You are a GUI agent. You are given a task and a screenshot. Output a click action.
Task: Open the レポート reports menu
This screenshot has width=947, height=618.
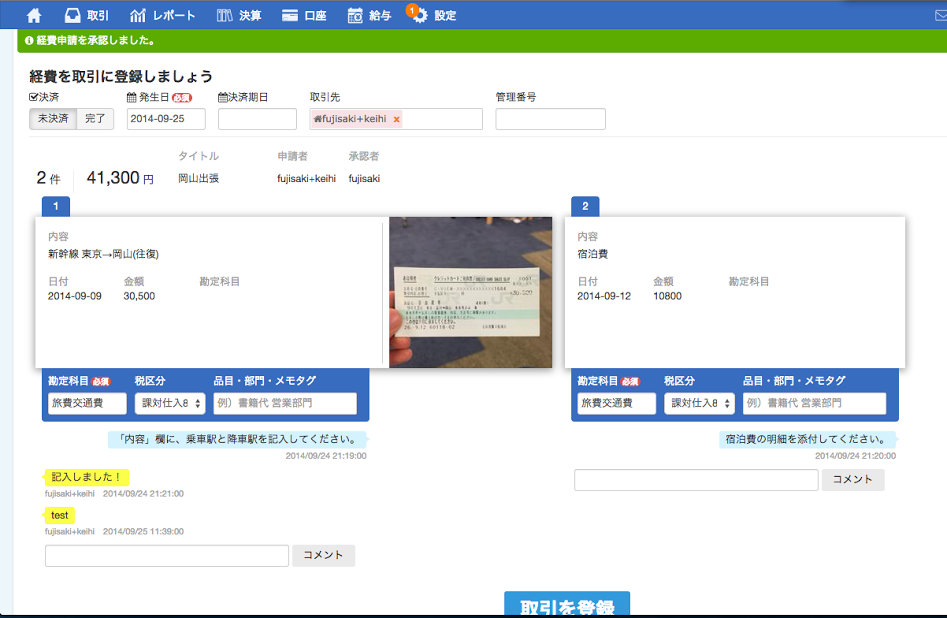[x=162, y=15]
